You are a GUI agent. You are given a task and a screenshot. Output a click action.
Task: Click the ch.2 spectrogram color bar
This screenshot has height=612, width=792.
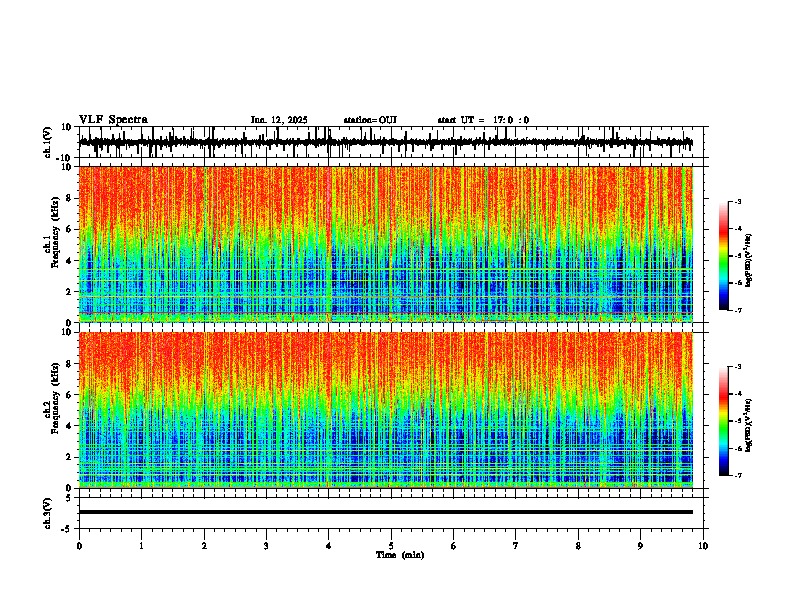tap(724, 421)
